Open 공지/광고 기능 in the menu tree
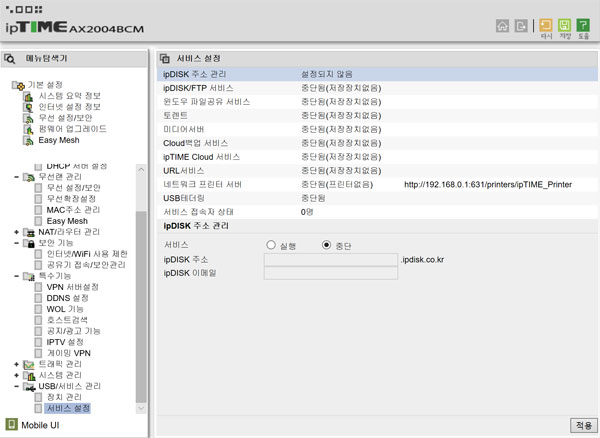Viewport: 600px width, 438px height. pos(73,331)
